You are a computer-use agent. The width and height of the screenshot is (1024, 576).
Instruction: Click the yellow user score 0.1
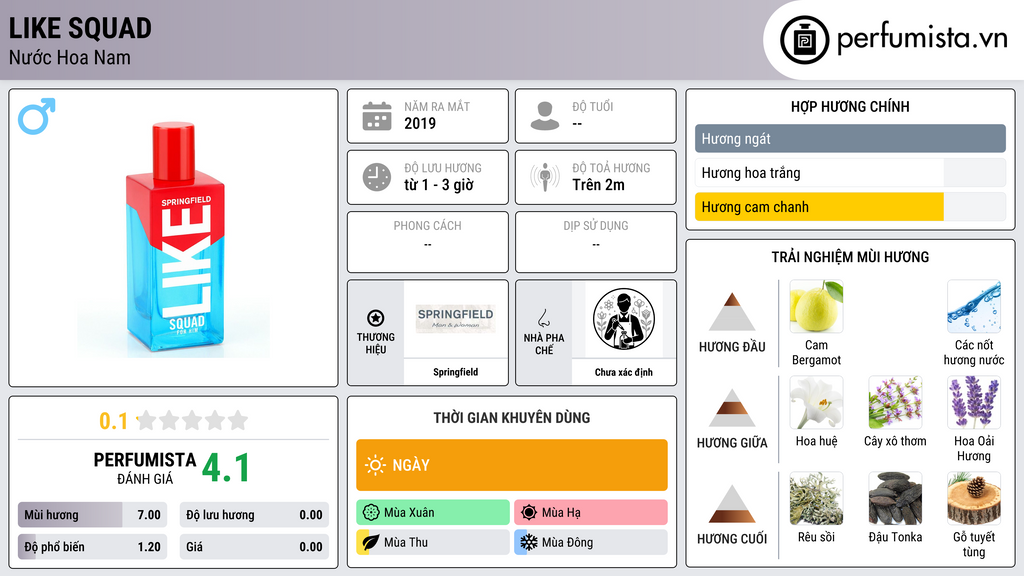(x=113, y=421)
